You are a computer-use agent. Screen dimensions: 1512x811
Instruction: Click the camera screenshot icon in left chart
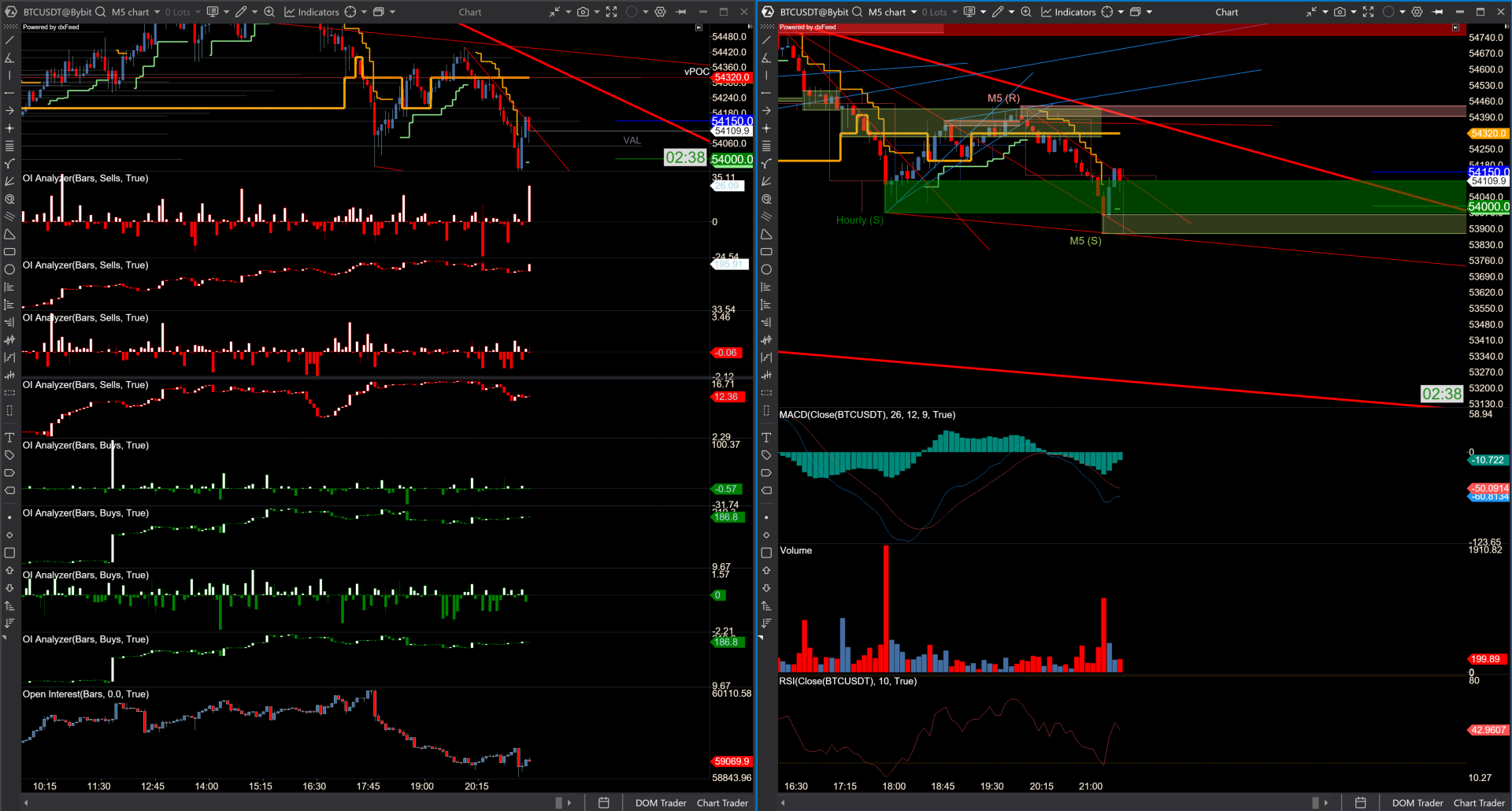(x=583, y=12)
